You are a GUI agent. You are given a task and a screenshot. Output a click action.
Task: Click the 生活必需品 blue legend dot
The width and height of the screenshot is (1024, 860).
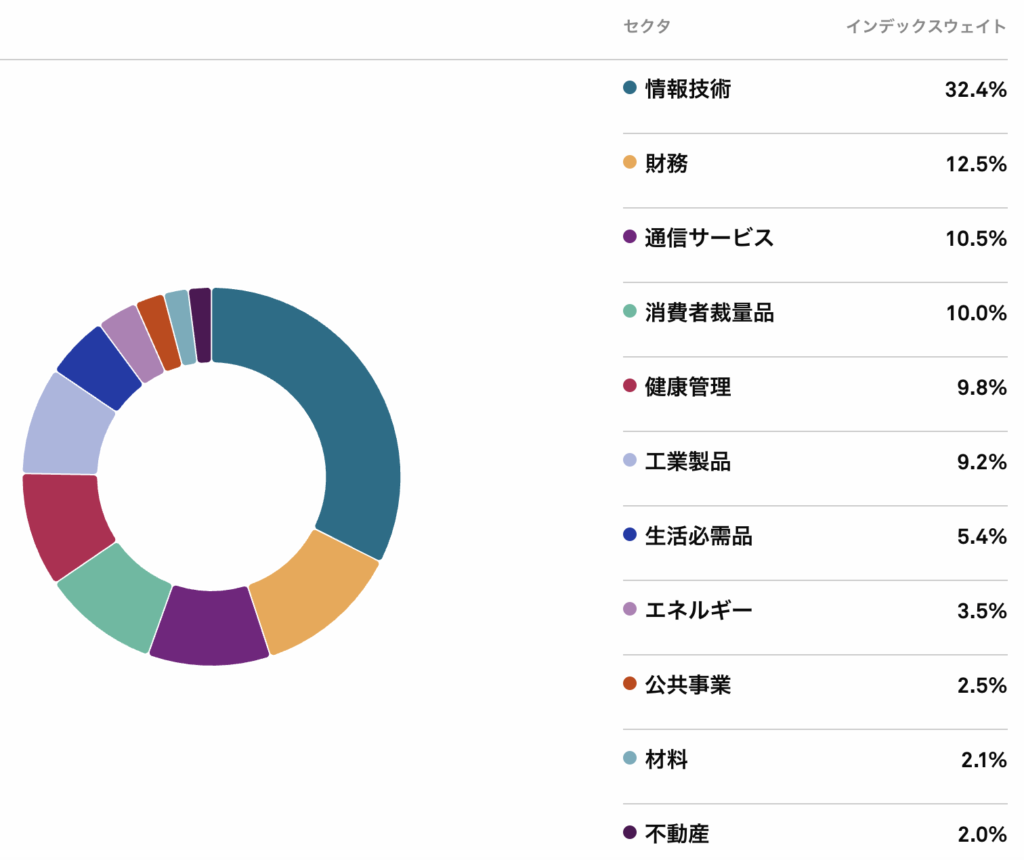[x=629, y=536]
